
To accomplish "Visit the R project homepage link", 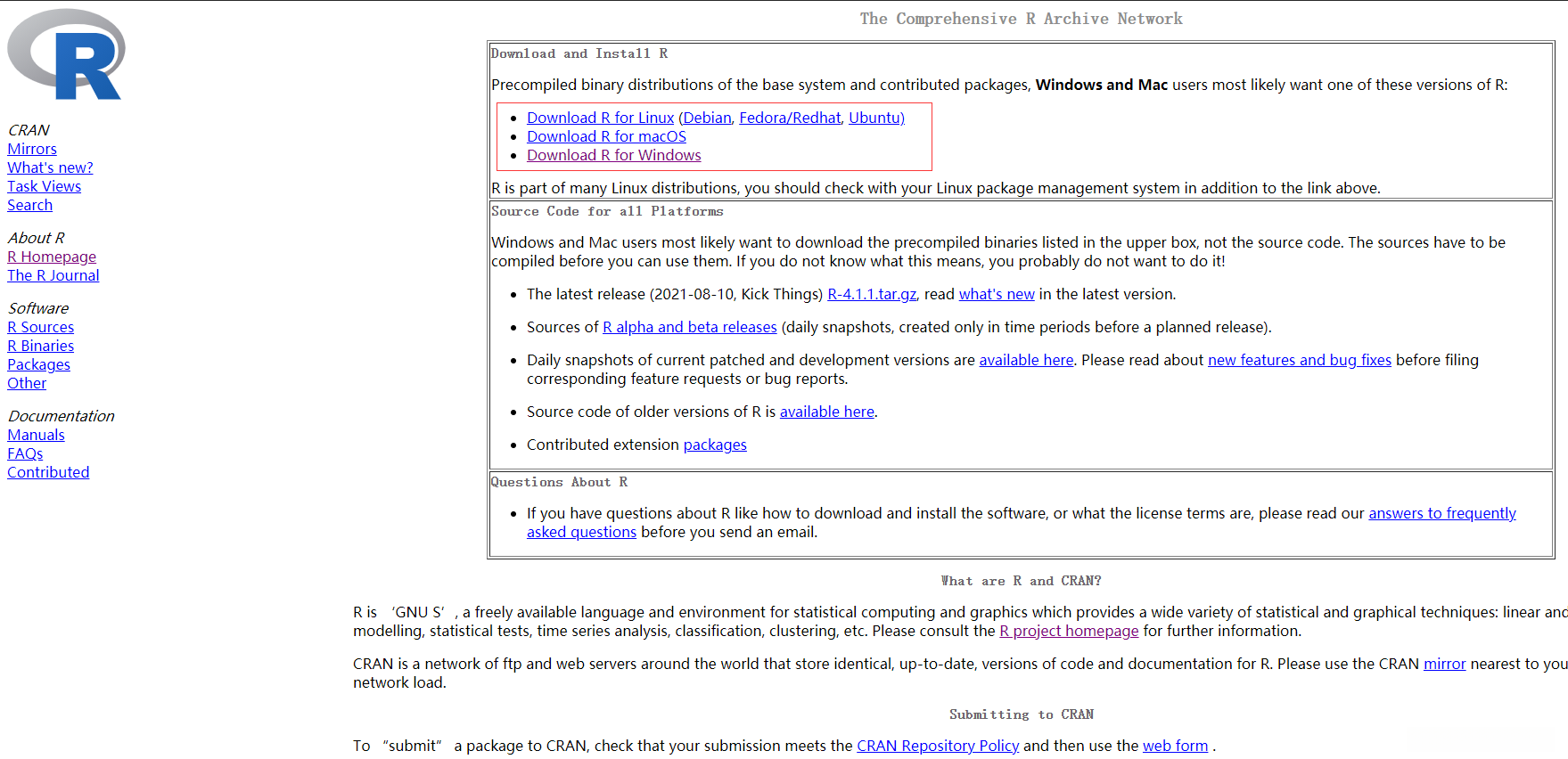I will pos(1069,631).
